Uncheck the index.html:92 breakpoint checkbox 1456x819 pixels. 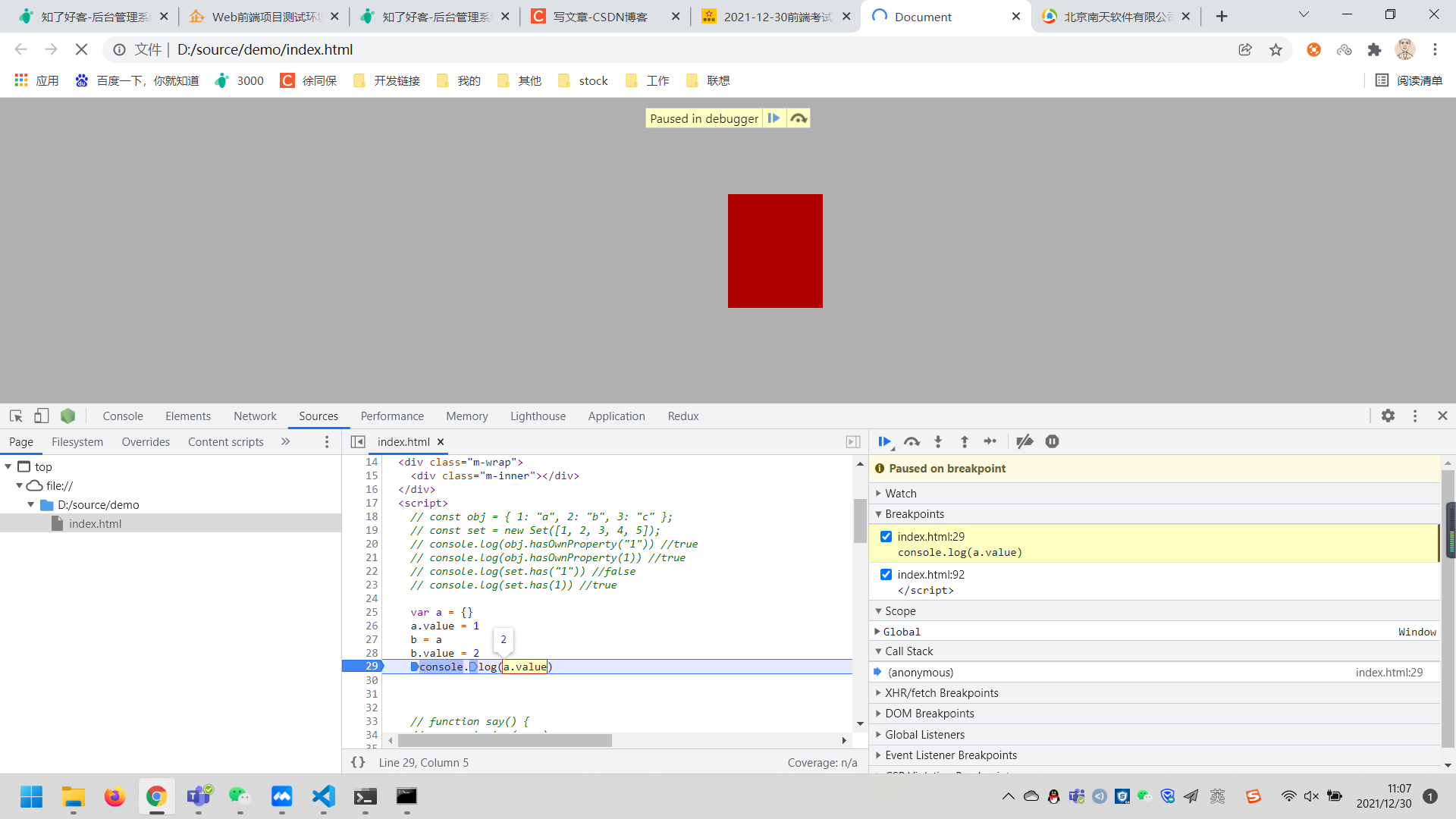[x=886, y=574]
